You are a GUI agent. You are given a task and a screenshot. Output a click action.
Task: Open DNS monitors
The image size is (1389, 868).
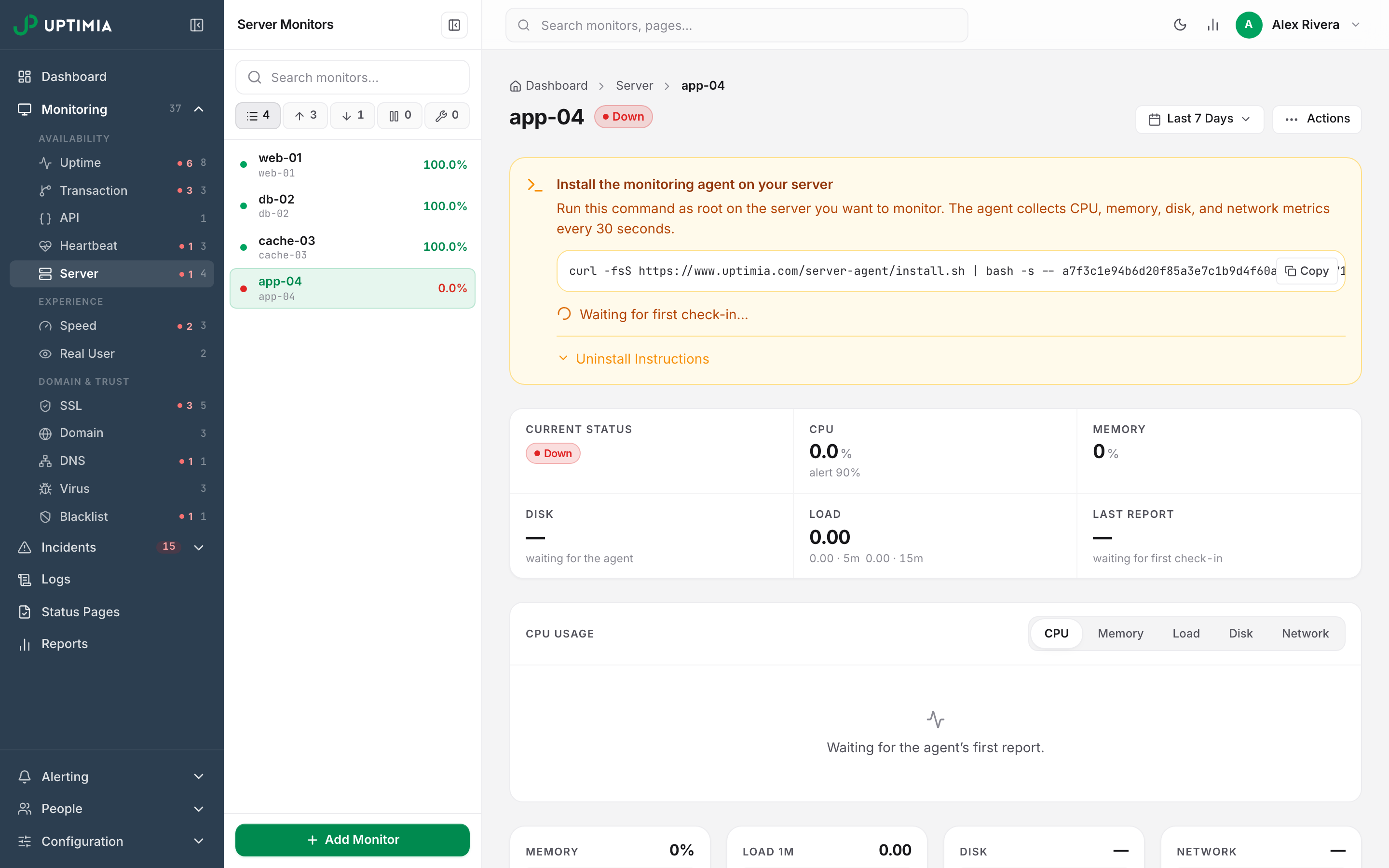click(x=112, y=461)
